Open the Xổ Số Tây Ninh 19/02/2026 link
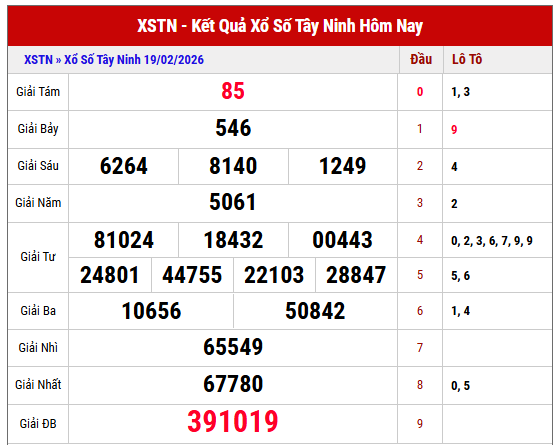Image resolution: width=555 pixels, height=445 pixels. 134,59
